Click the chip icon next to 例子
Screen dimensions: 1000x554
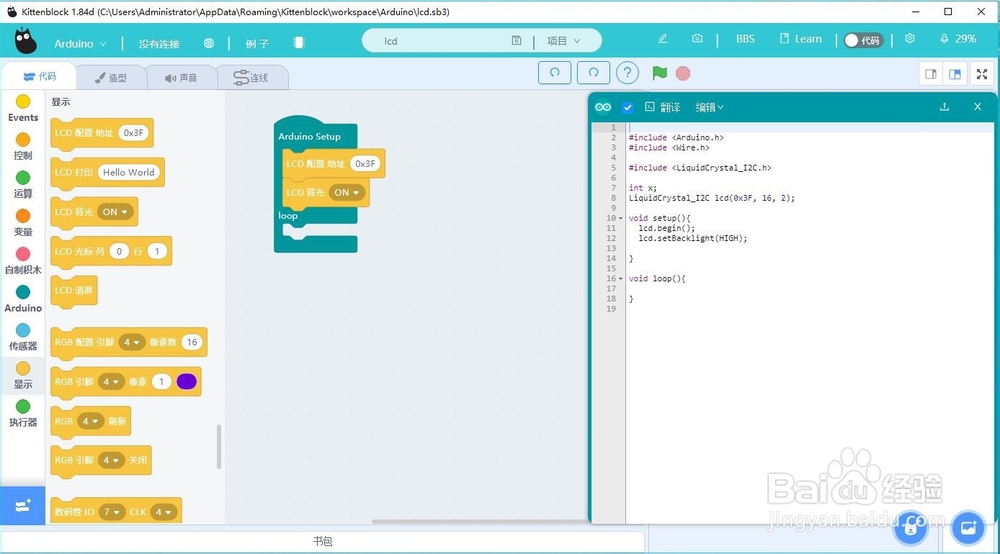pos(298,43)
